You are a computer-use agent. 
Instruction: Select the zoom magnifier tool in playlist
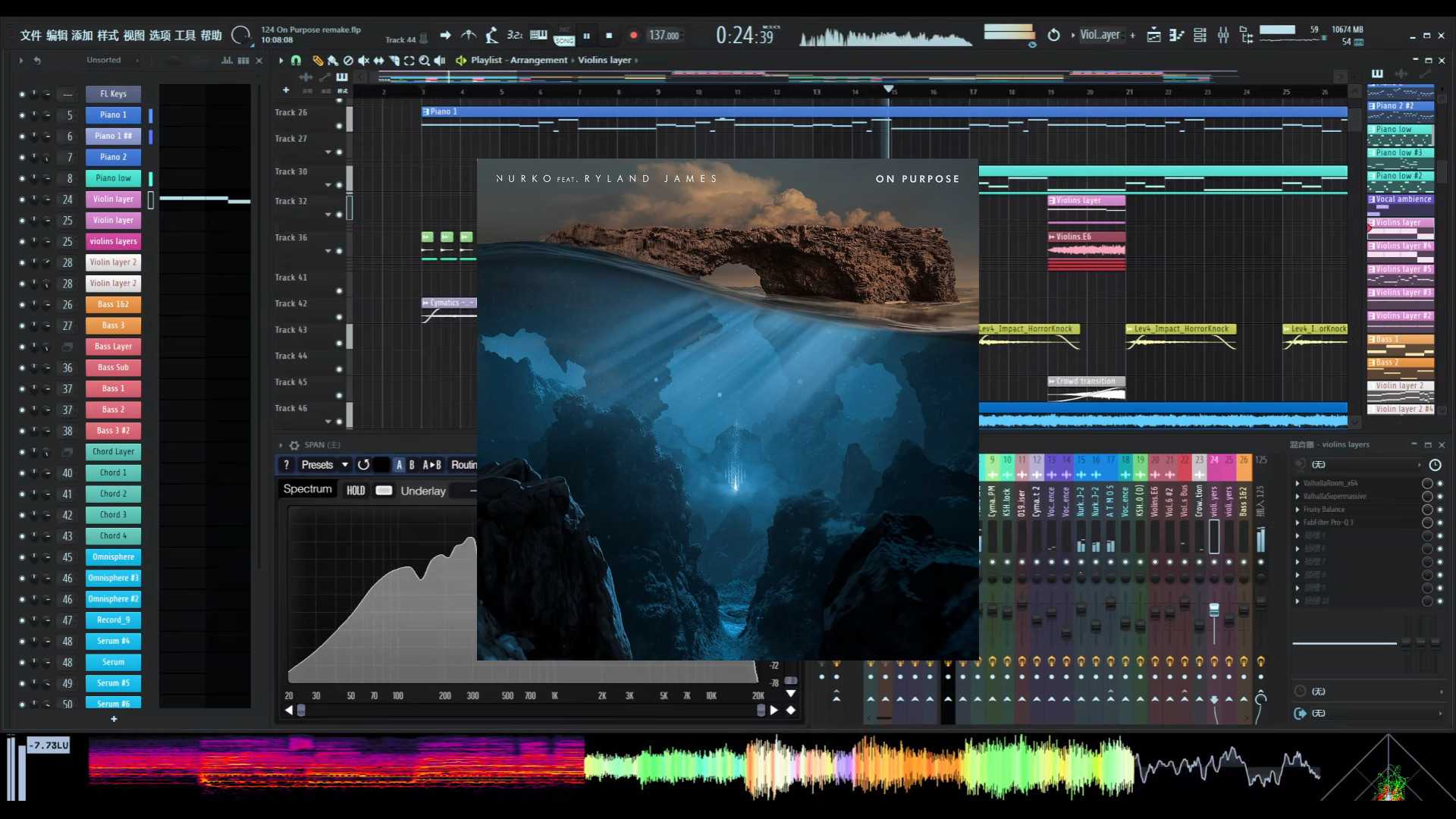[425, 61]
